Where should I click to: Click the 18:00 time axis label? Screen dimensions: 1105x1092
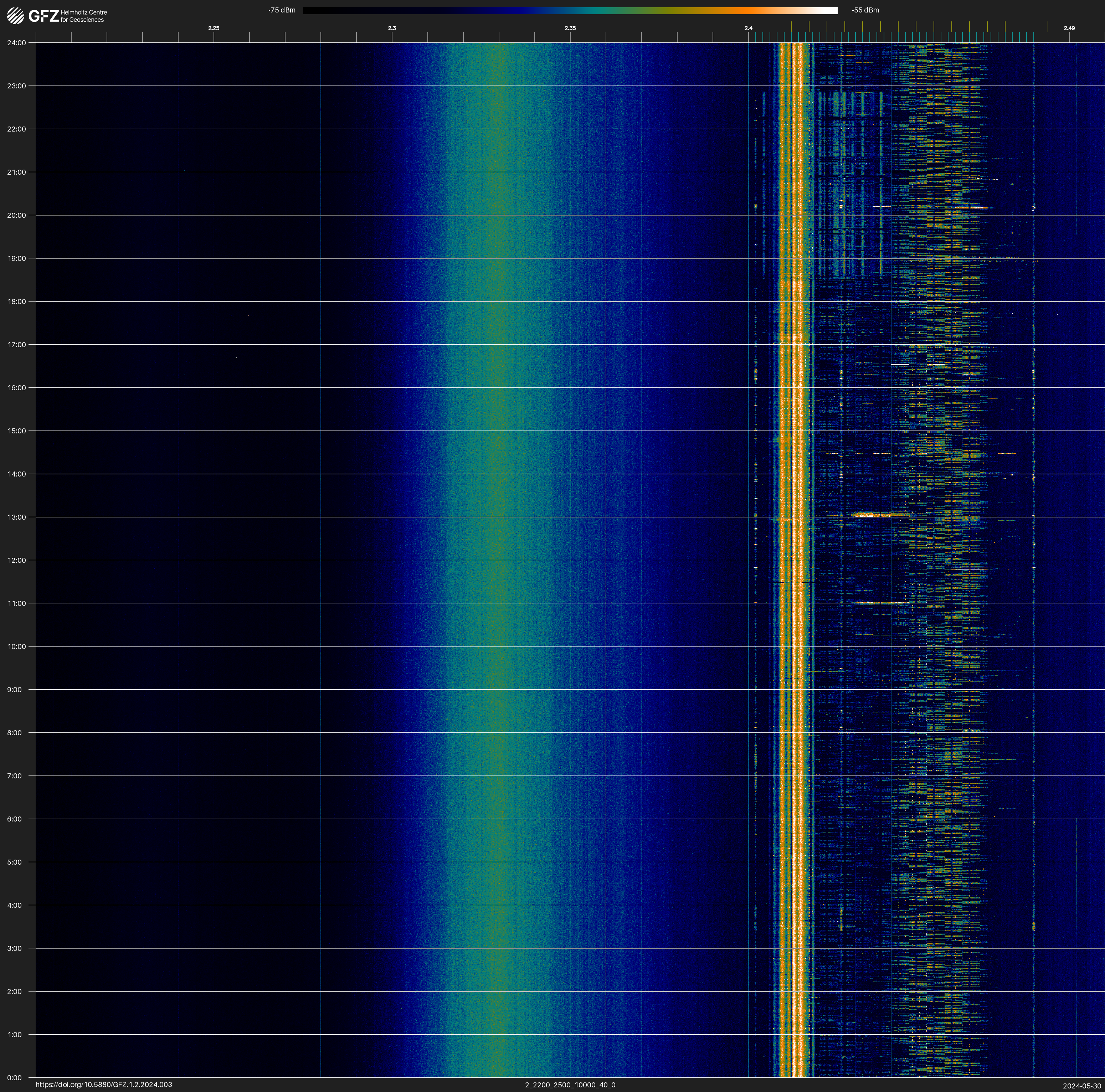tap(17, 301)
